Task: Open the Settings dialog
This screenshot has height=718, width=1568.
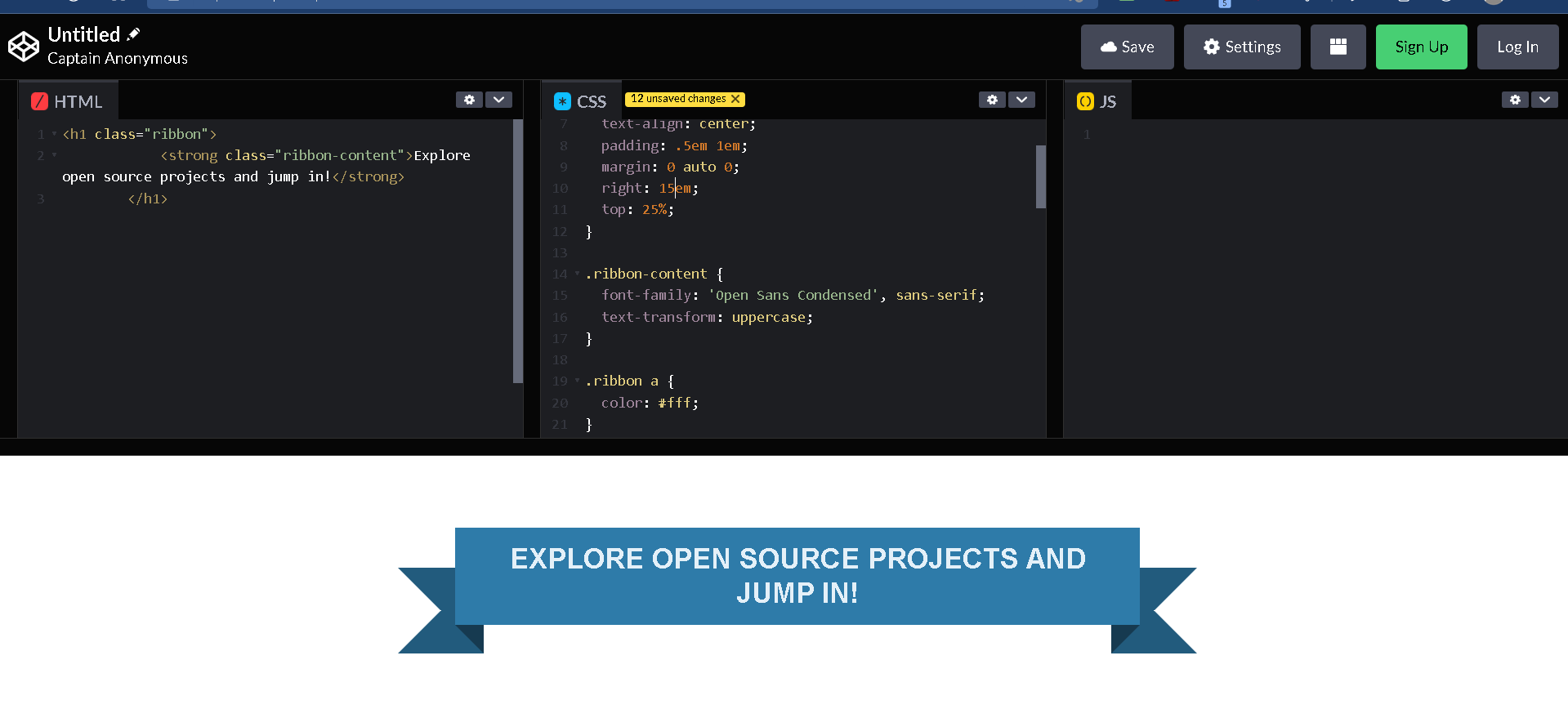Action: [1241, 47]
